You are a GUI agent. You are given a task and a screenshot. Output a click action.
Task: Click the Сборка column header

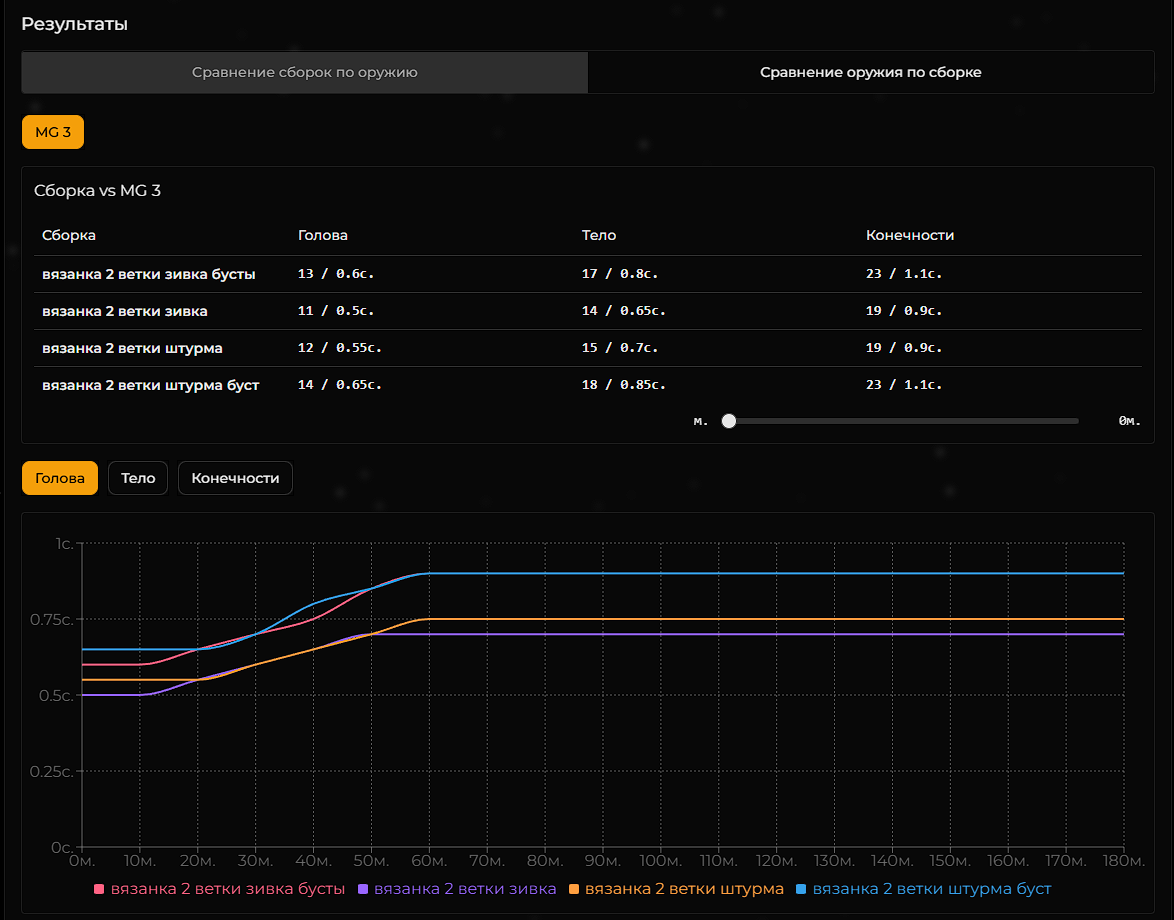pyautogui.click(x=69, y=236)
